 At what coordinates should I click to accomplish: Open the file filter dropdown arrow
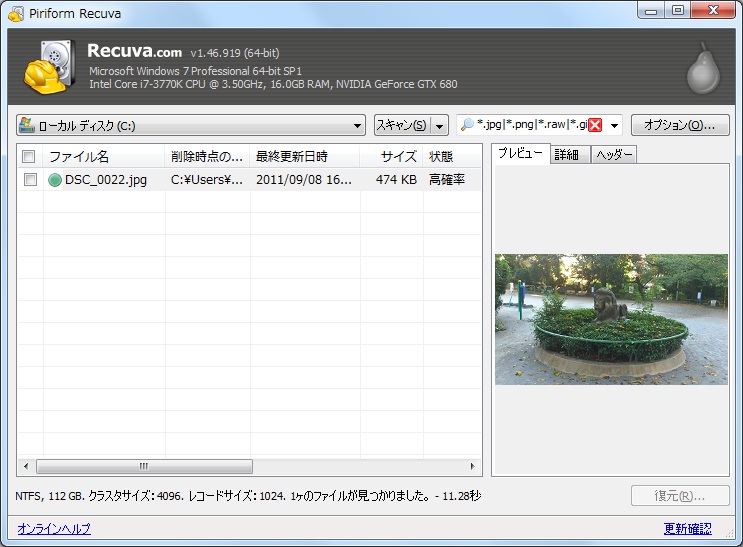click(614, 126)
